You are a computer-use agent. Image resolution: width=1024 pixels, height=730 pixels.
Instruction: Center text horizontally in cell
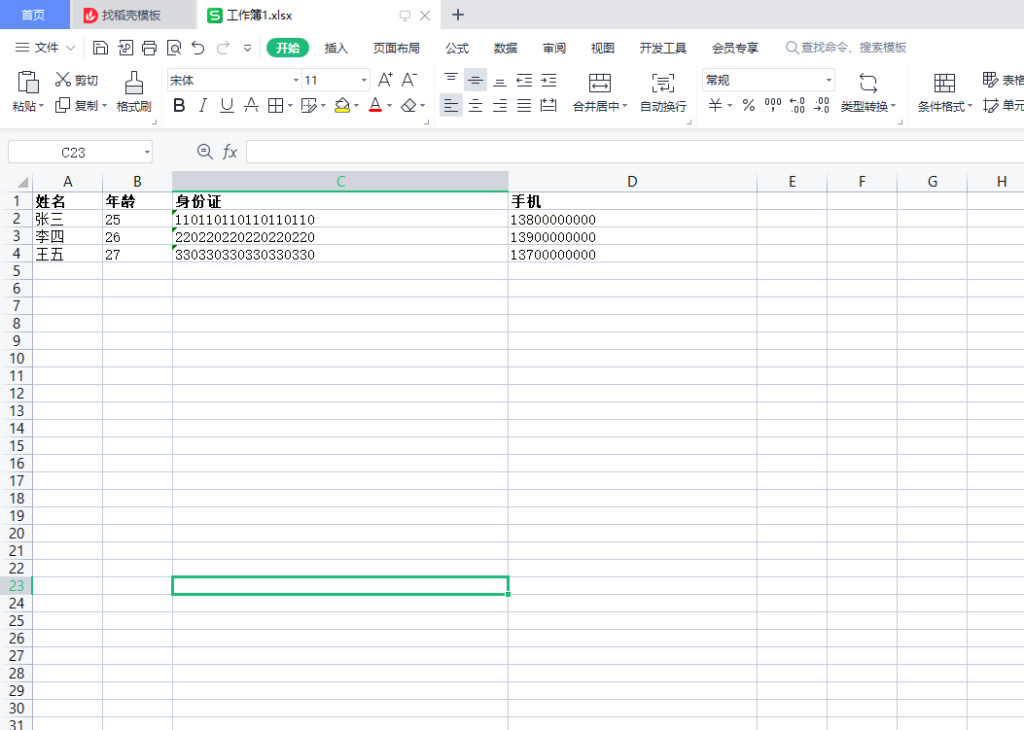475,105
